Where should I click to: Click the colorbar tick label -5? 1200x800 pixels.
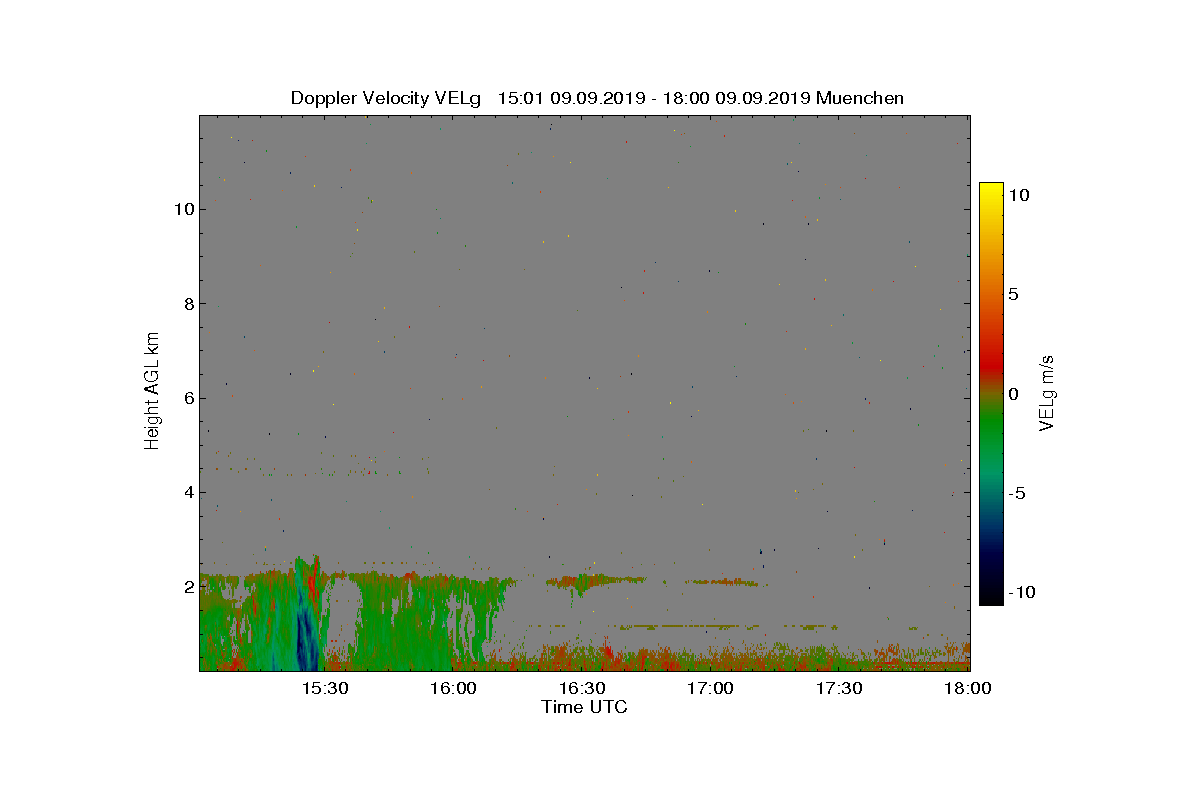[x=1015, y=493]
